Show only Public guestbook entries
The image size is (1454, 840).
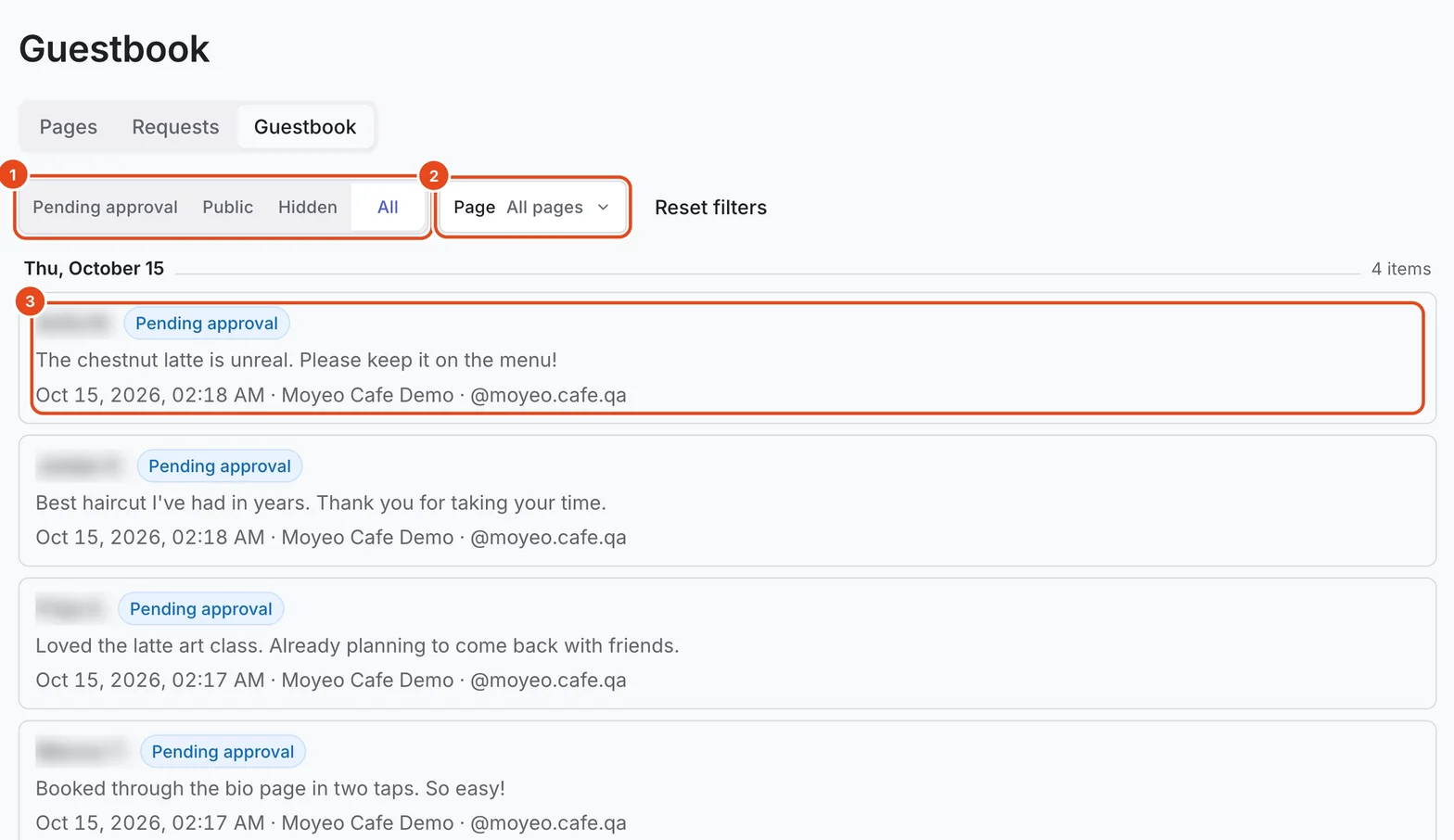click(228, 208)
